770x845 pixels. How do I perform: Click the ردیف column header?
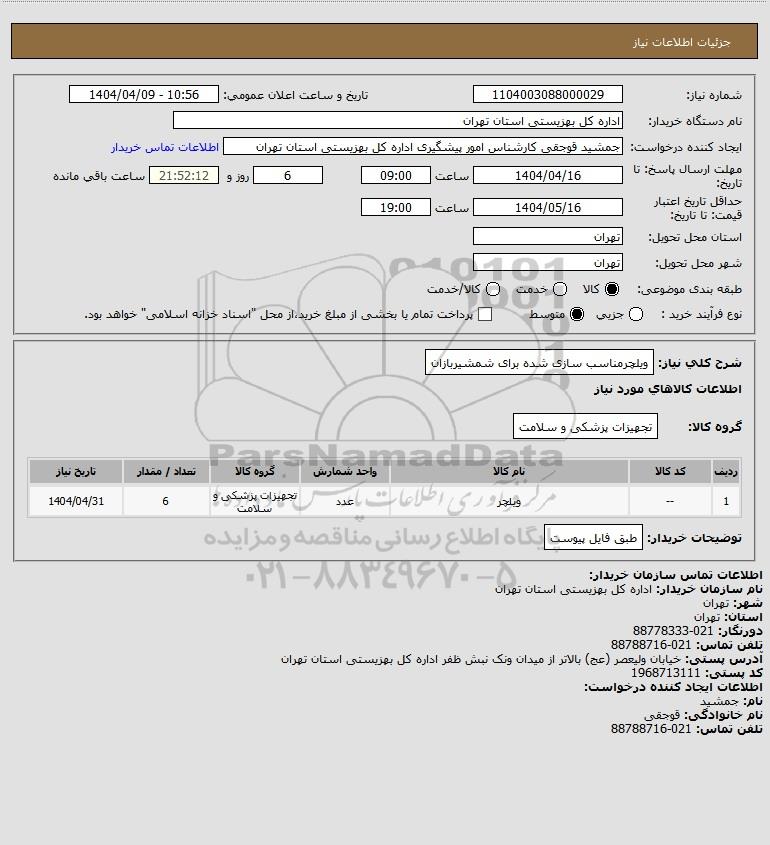[726, 472]
